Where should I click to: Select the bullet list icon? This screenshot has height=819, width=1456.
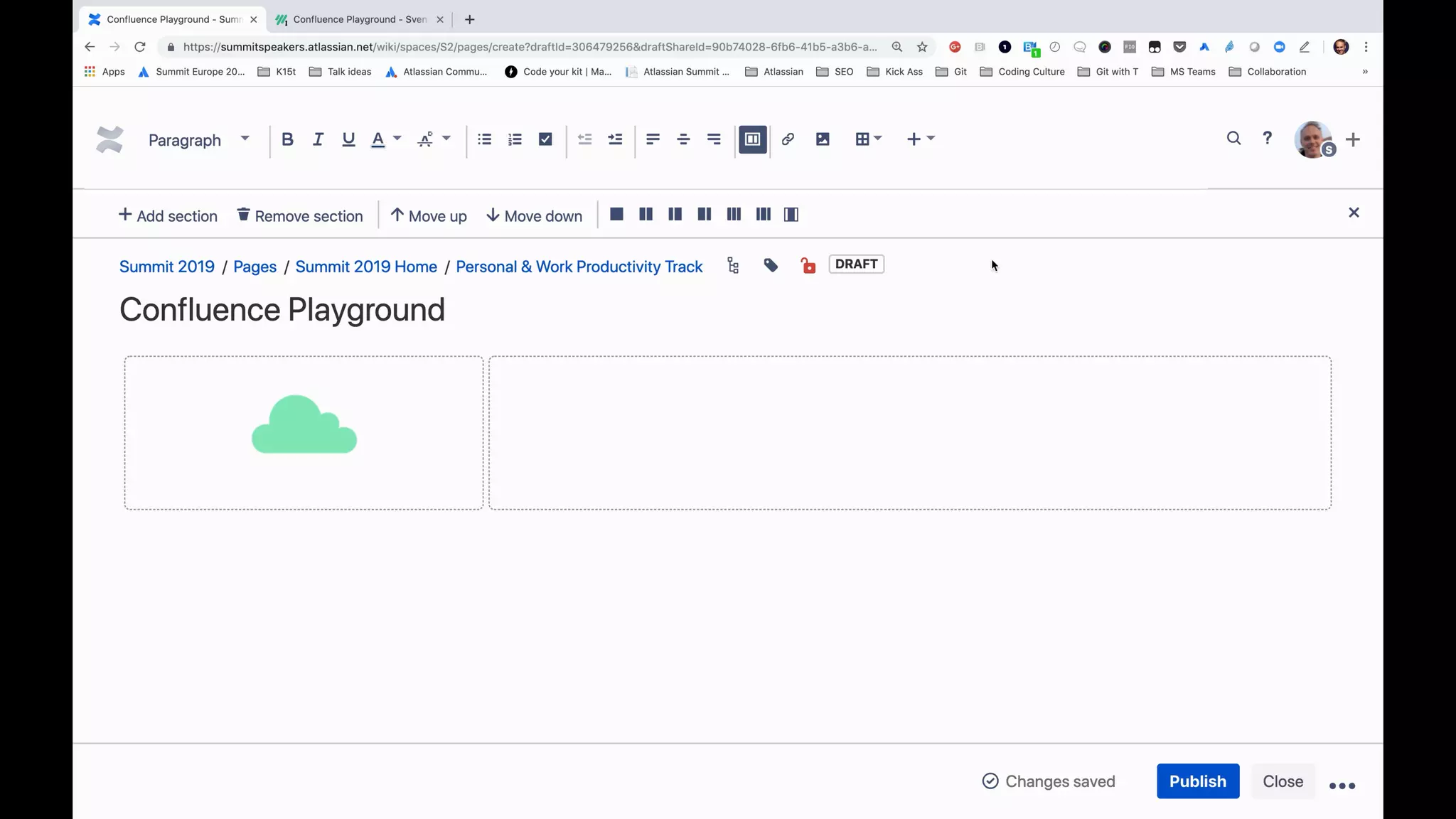484,139
